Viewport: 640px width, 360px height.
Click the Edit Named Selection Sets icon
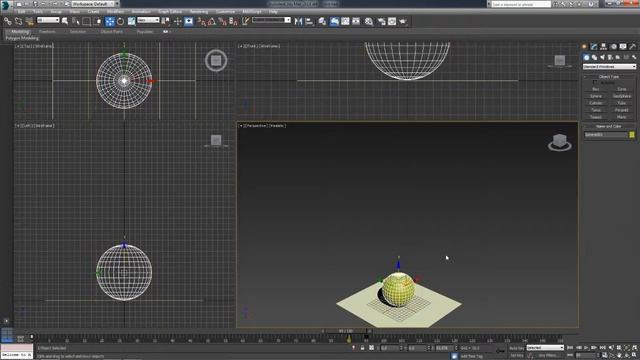pyautogui.click(x=245, y=21)
